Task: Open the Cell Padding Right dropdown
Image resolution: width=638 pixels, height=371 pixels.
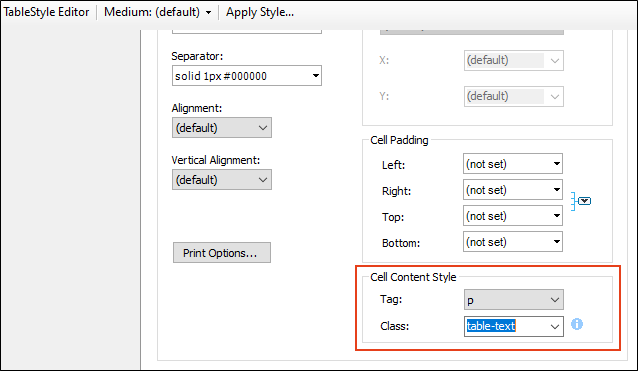Action: point(513,190)
